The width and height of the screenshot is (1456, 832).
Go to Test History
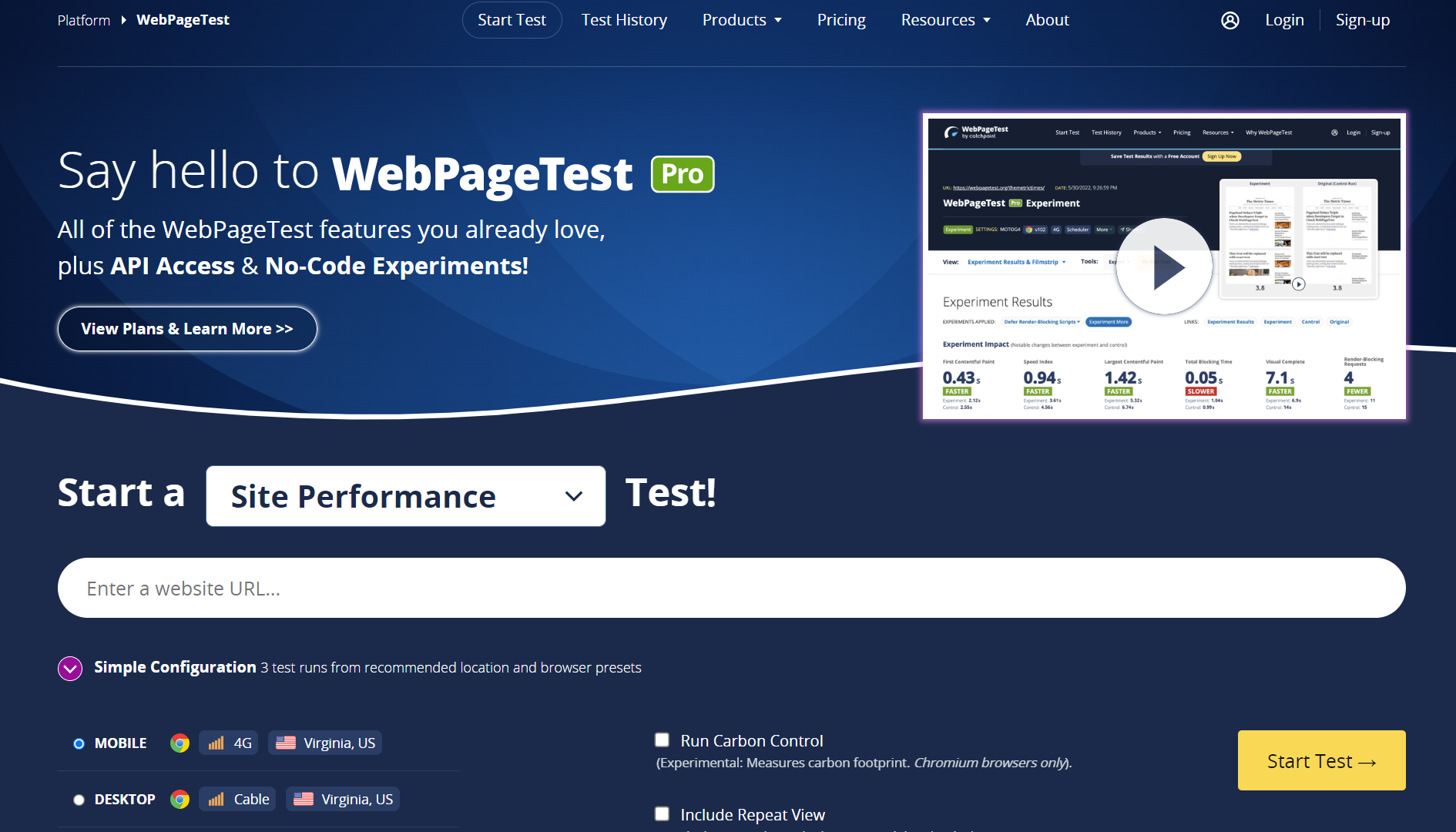(x=624, y=20)
